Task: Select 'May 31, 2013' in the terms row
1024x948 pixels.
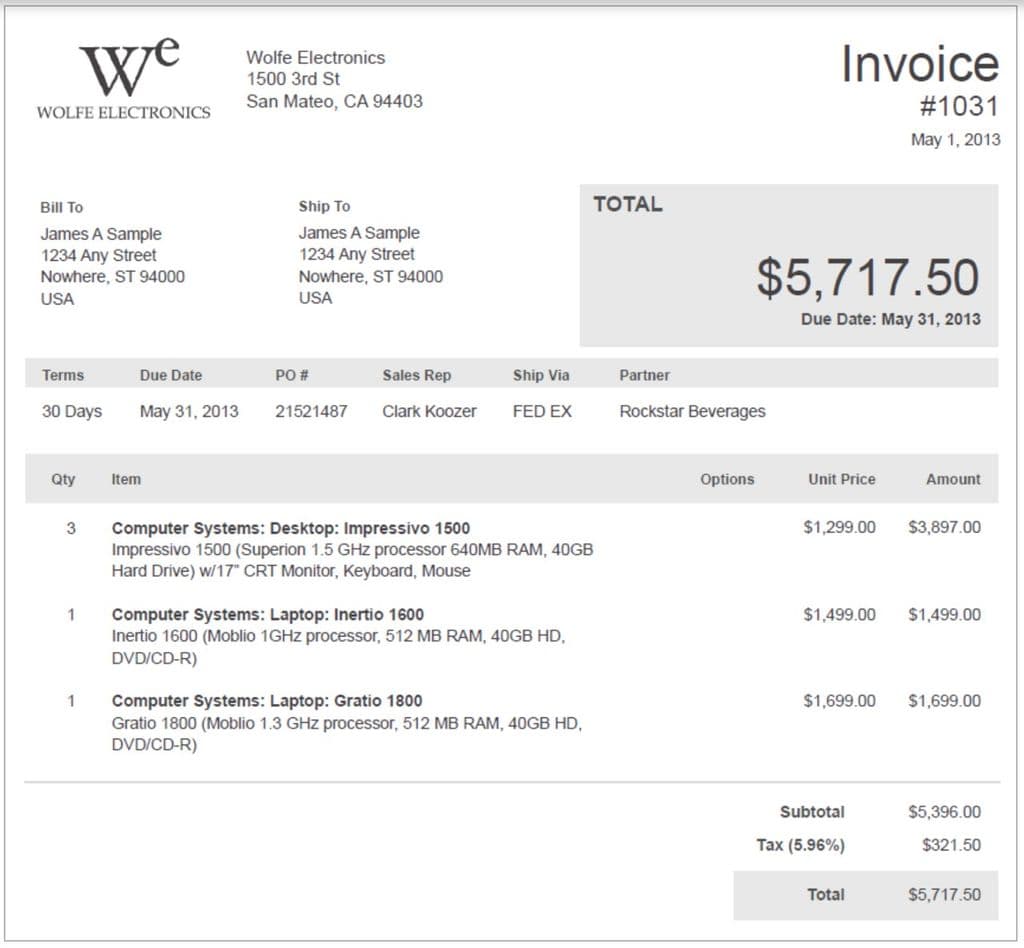Action: coord(189,411)
